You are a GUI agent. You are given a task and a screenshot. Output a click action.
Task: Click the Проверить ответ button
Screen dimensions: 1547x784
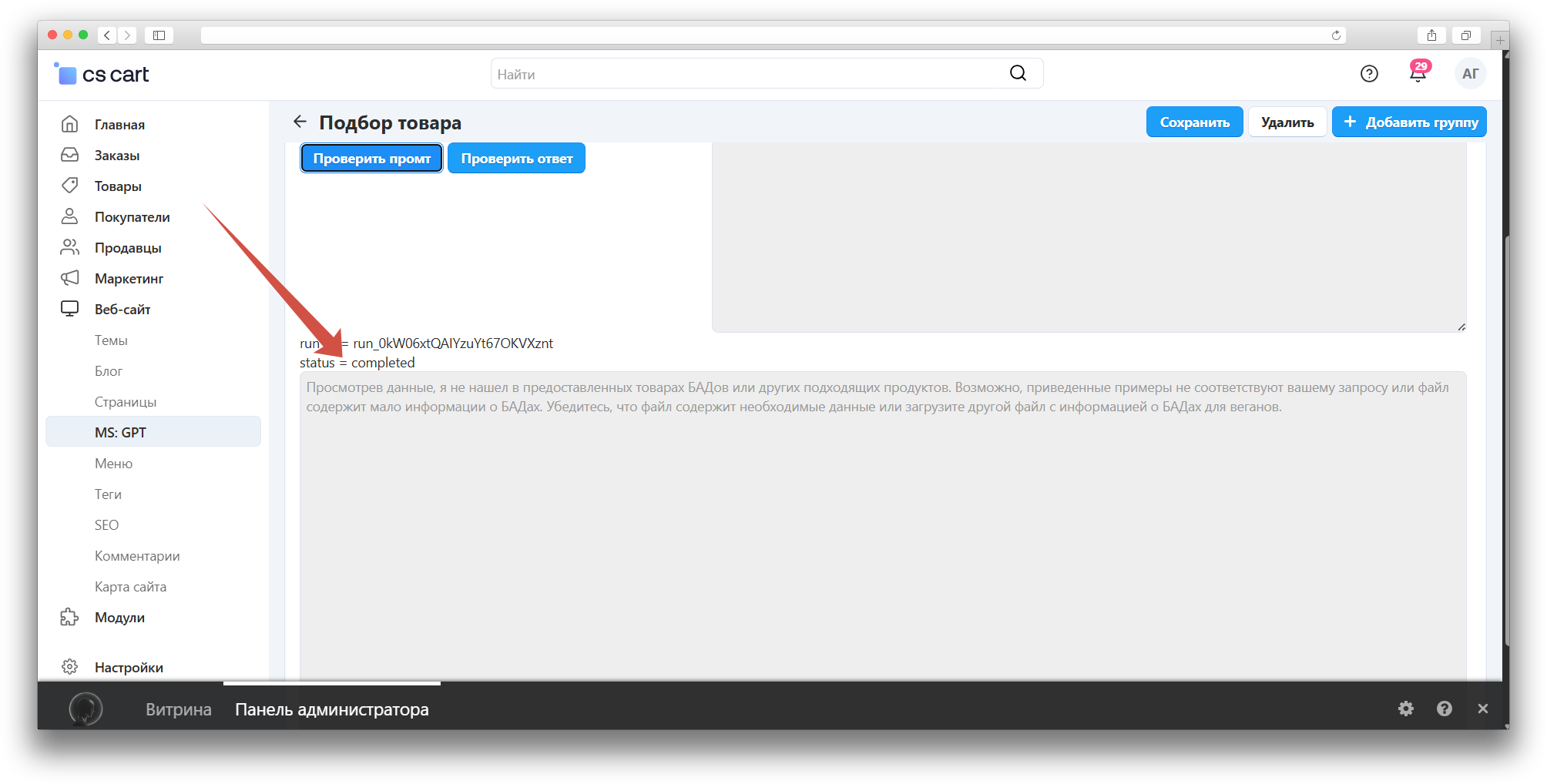516,159
